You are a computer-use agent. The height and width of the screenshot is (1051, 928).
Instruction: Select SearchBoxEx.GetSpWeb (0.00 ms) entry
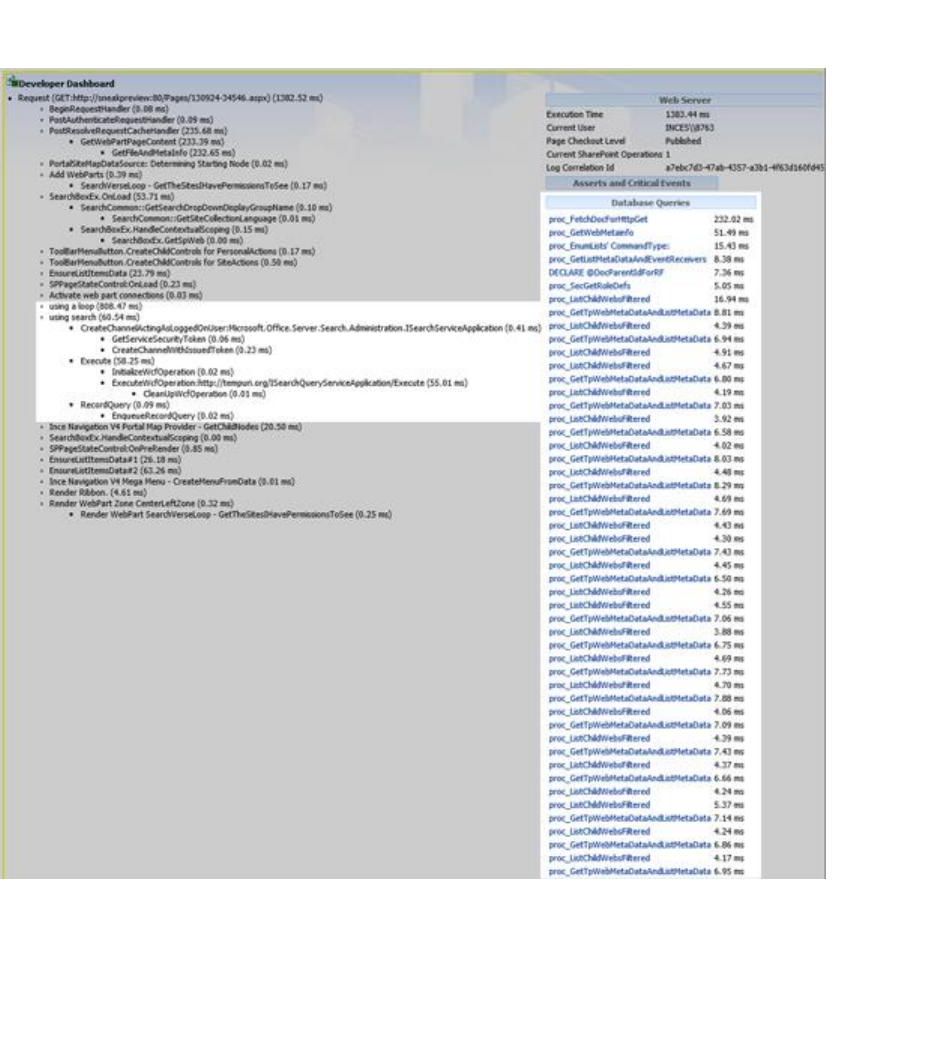pyautogui.click(x=178, y=240)
